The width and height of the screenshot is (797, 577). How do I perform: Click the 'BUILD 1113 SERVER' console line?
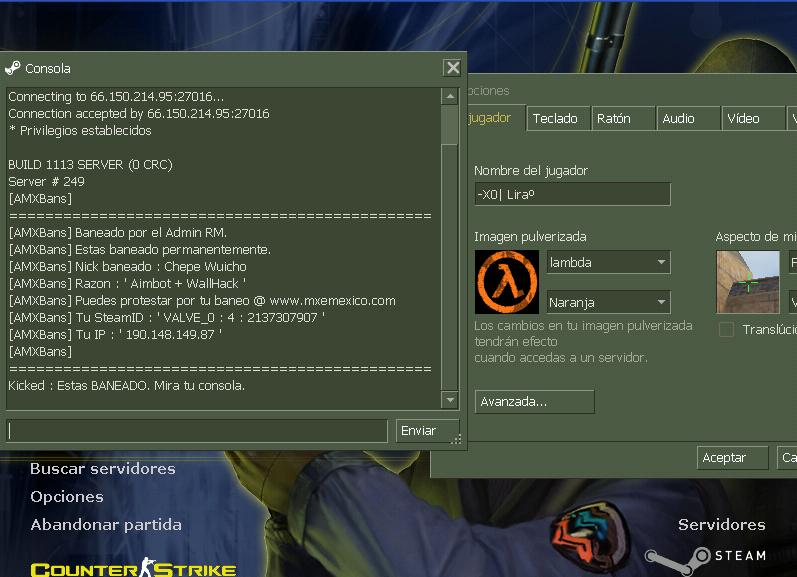pyautogui.click(x=90, y=165)
